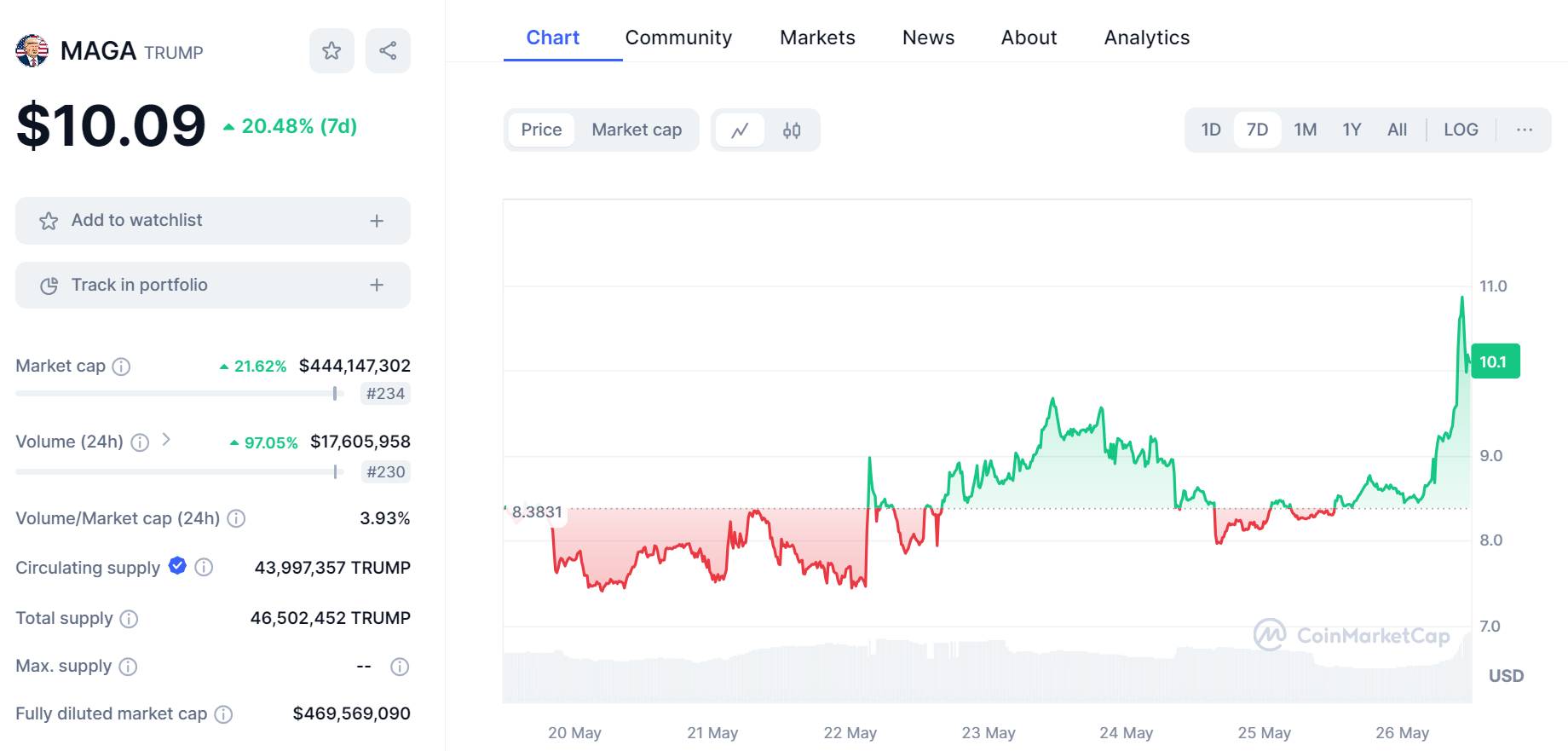
Task: Open the chart more options ellipsis
Action: coord(1525,130)
